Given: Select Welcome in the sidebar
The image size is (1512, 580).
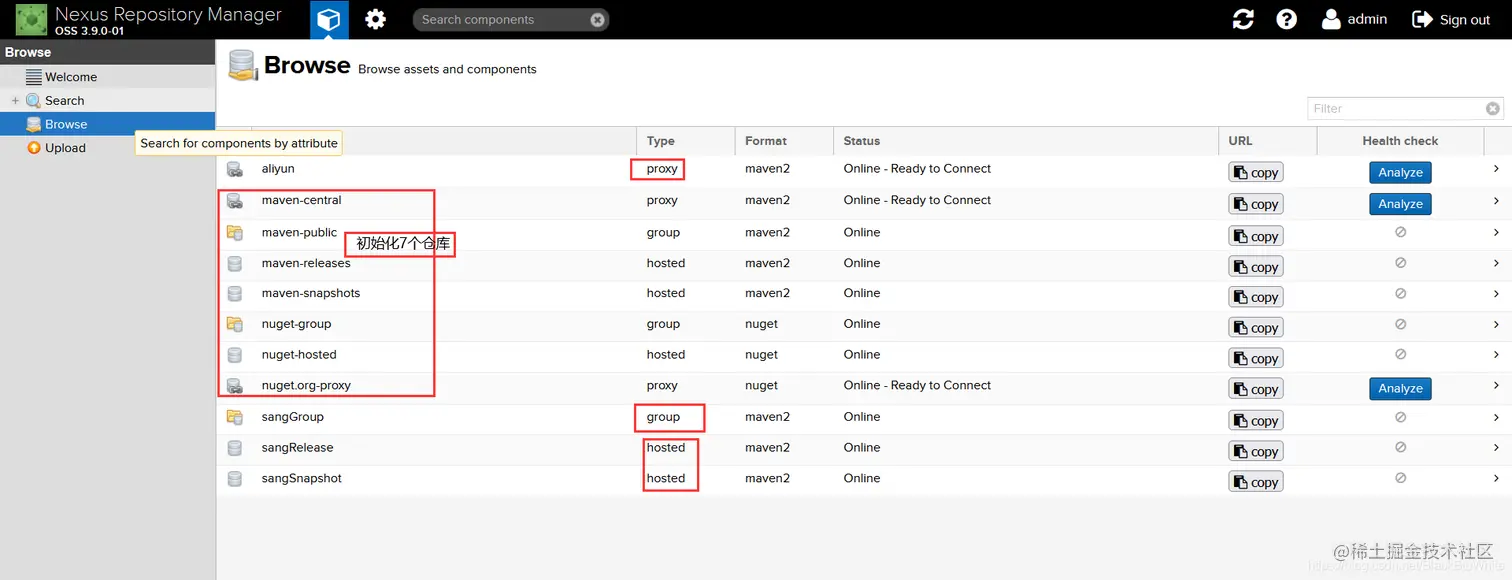Looking at the screenshot, I should (70, 77).
